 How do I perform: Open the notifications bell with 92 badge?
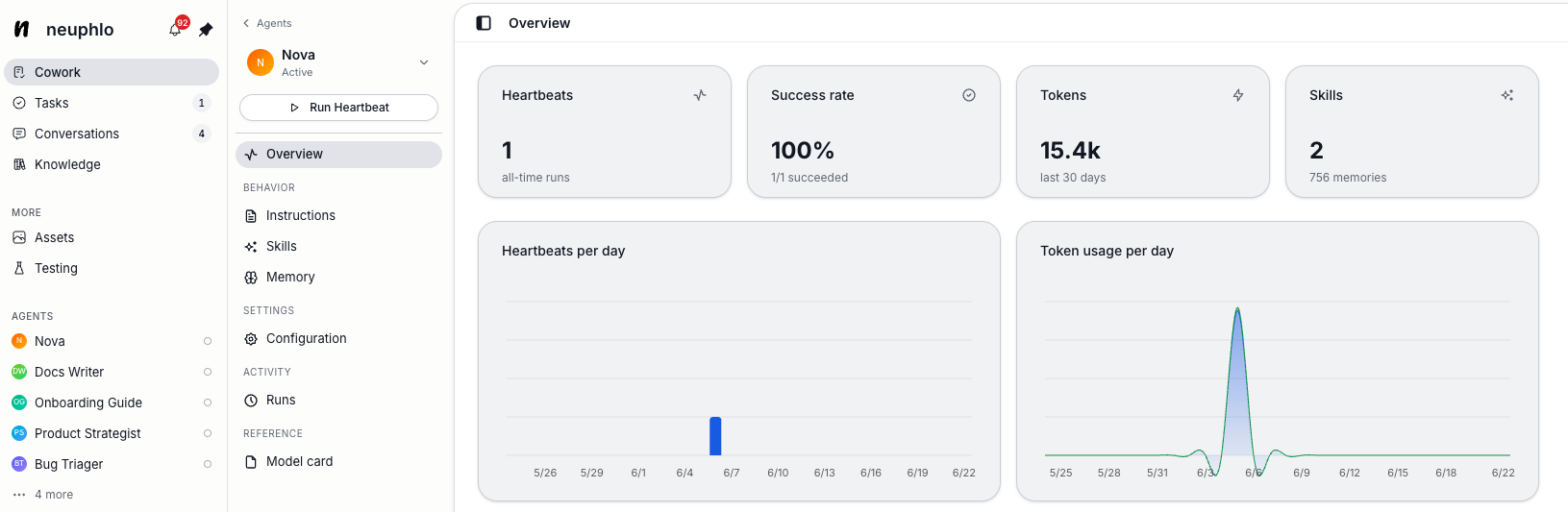pos(176,29)
